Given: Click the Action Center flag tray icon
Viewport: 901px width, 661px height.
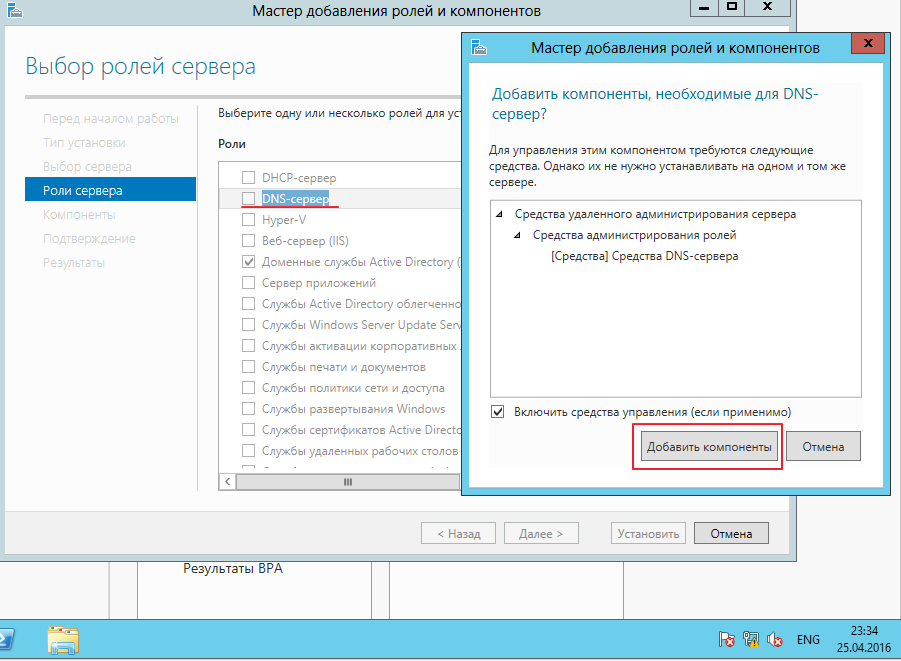Looking at the screenshot, I should tap(726, 640).
